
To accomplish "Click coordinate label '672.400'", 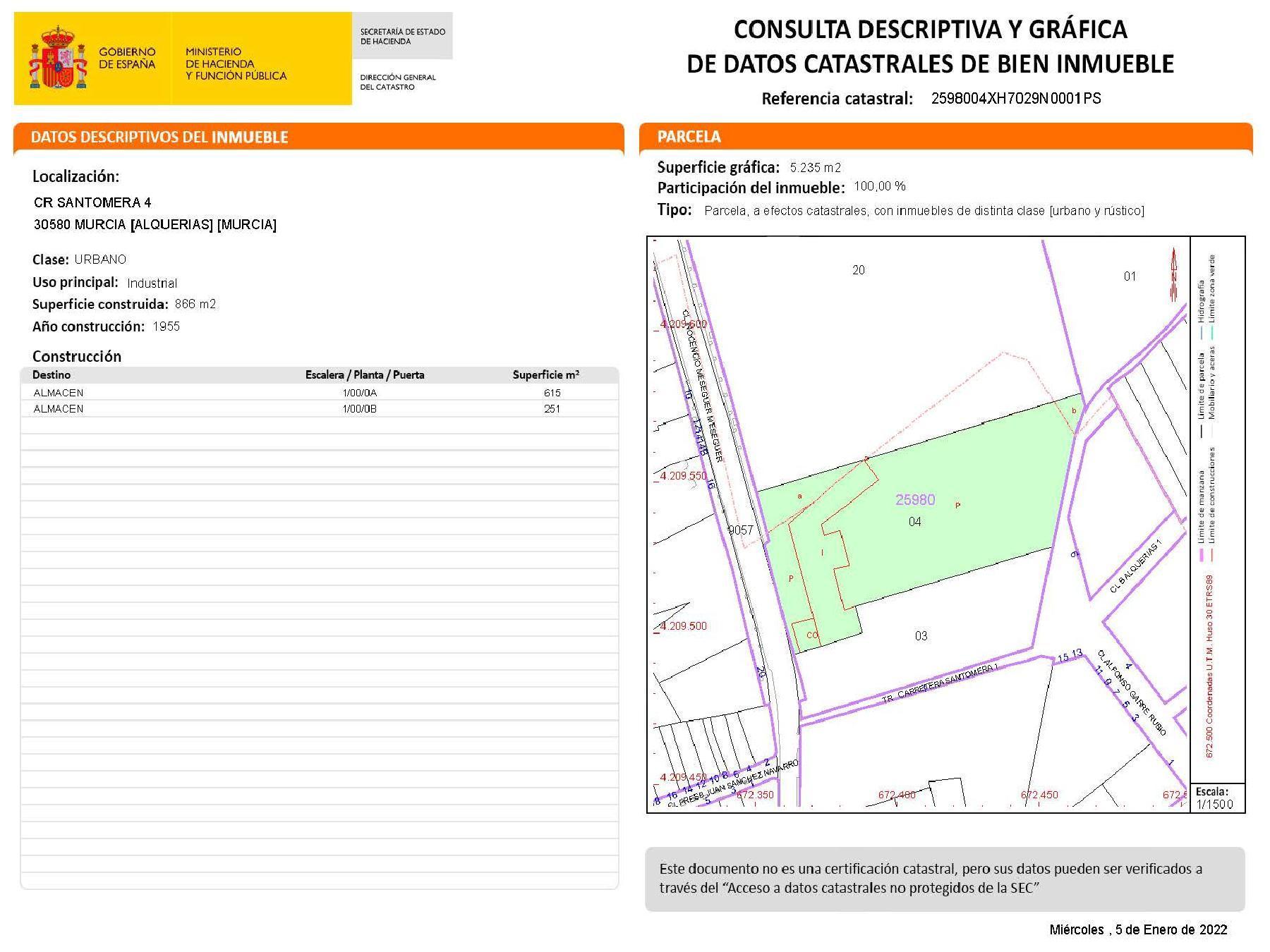I will pos(897,795).
